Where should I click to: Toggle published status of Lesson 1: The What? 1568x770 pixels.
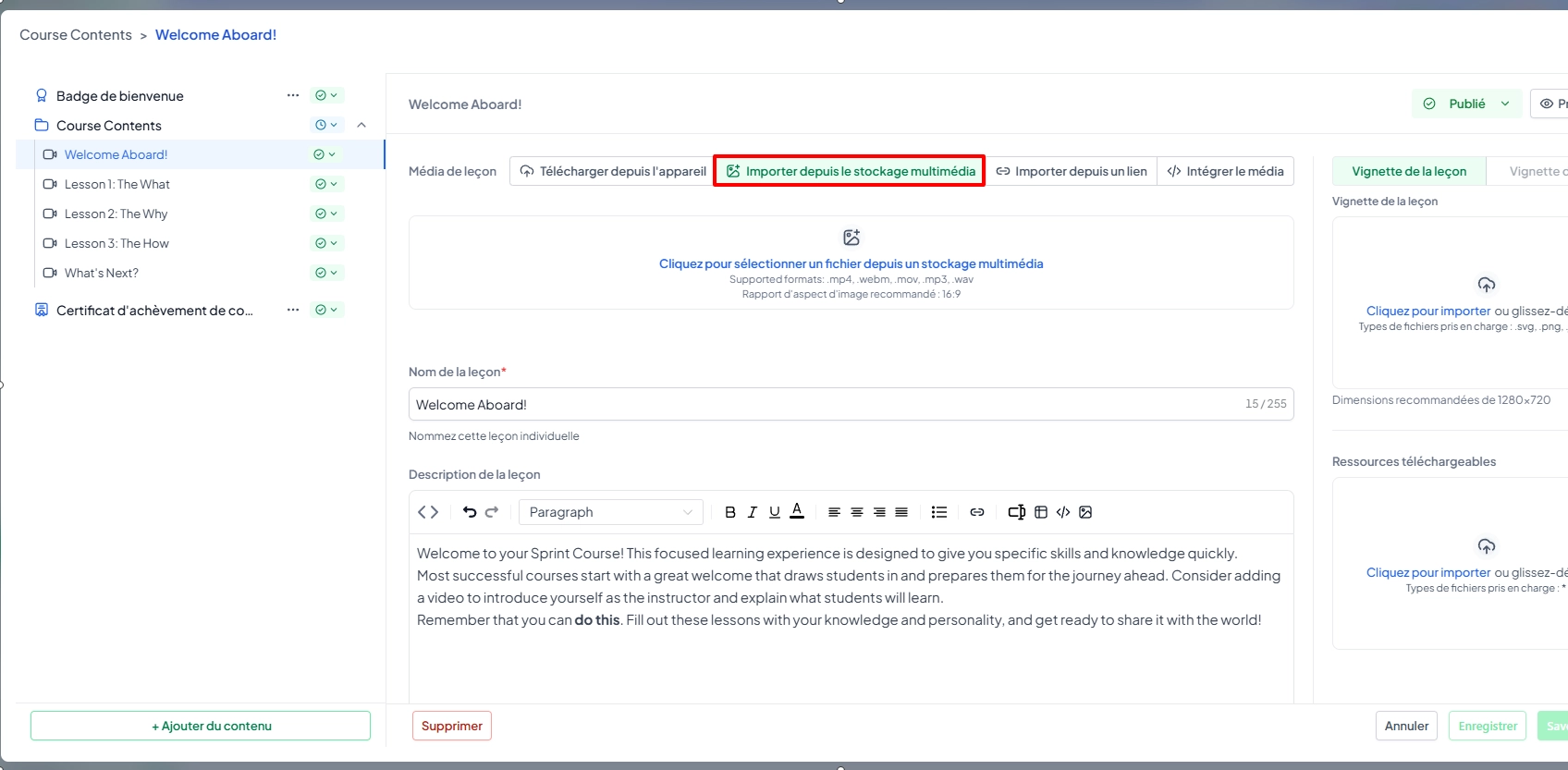(x=325, y=184)
